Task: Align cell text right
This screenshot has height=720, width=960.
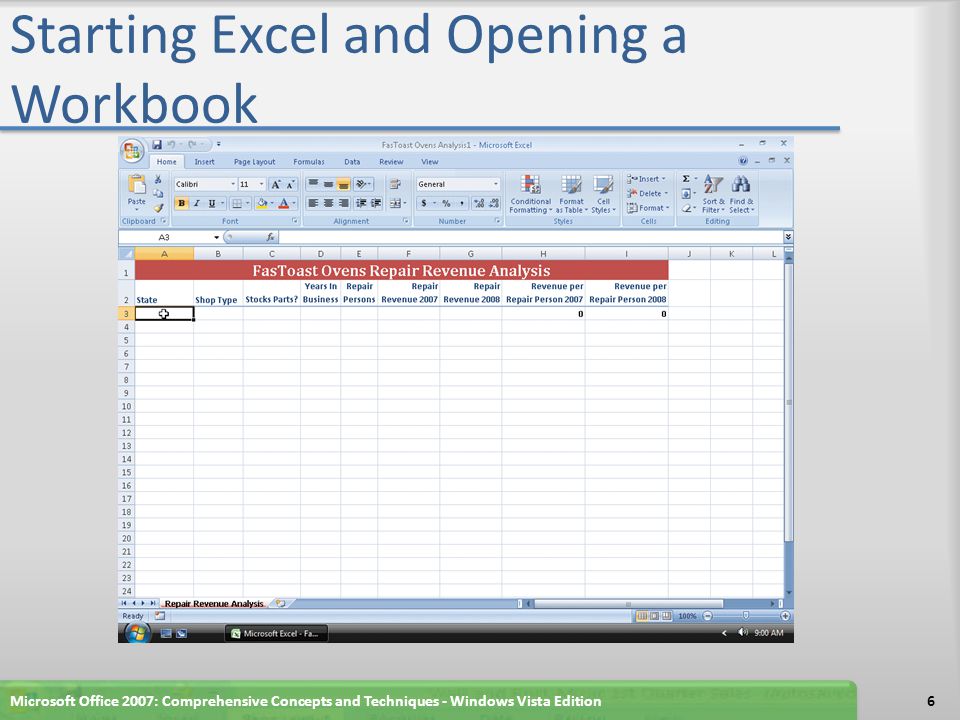Action: 343,203
